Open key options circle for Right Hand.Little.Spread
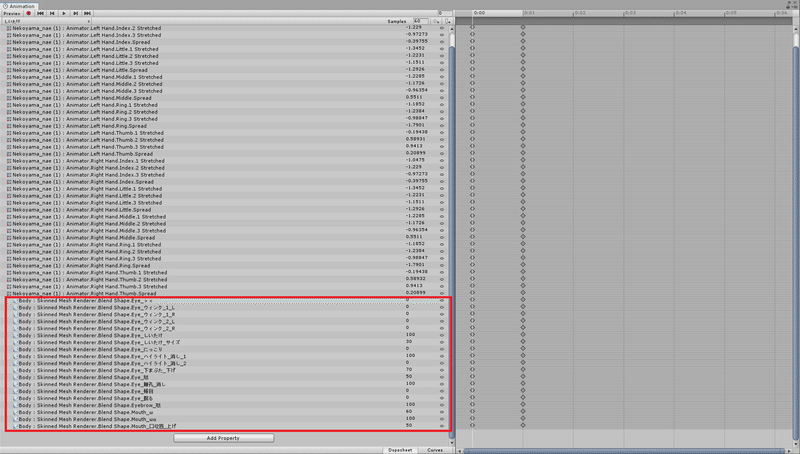This screenshot has width=800, height=454. point(442,210)
